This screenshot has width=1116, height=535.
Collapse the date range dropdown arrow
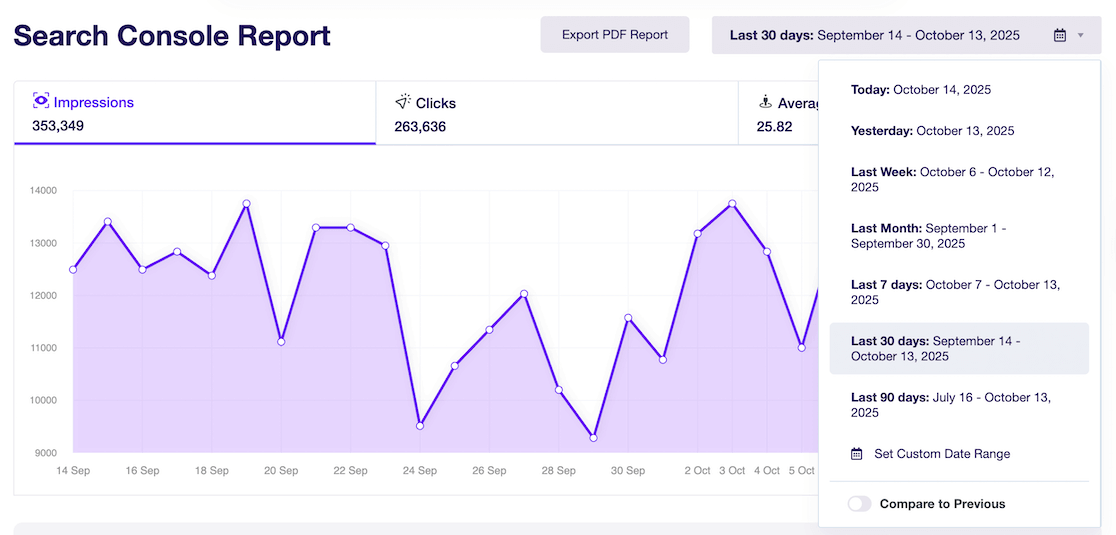[1080, 35]
